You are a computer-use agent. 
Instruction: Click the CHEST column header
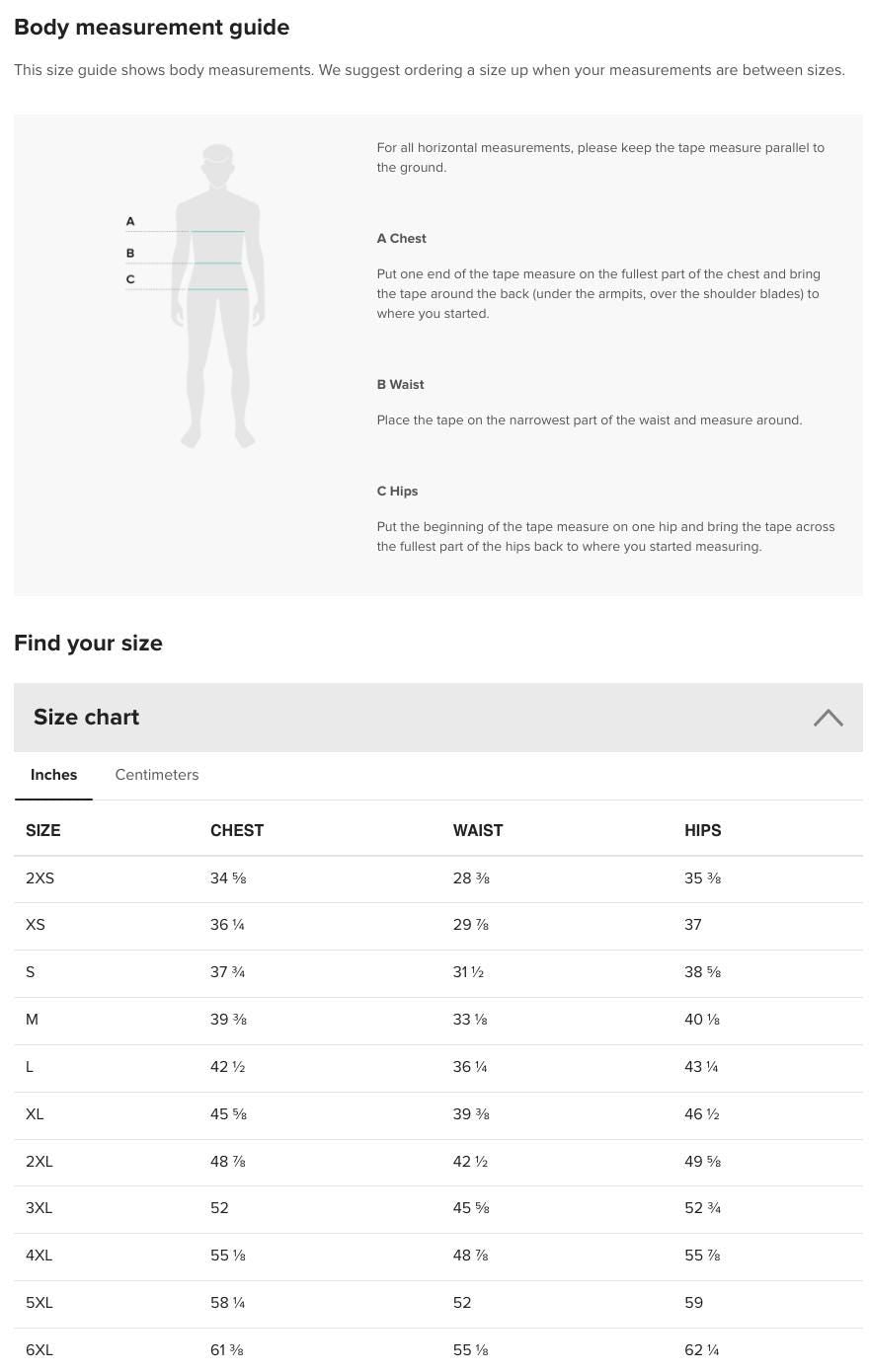click(237, 830)
